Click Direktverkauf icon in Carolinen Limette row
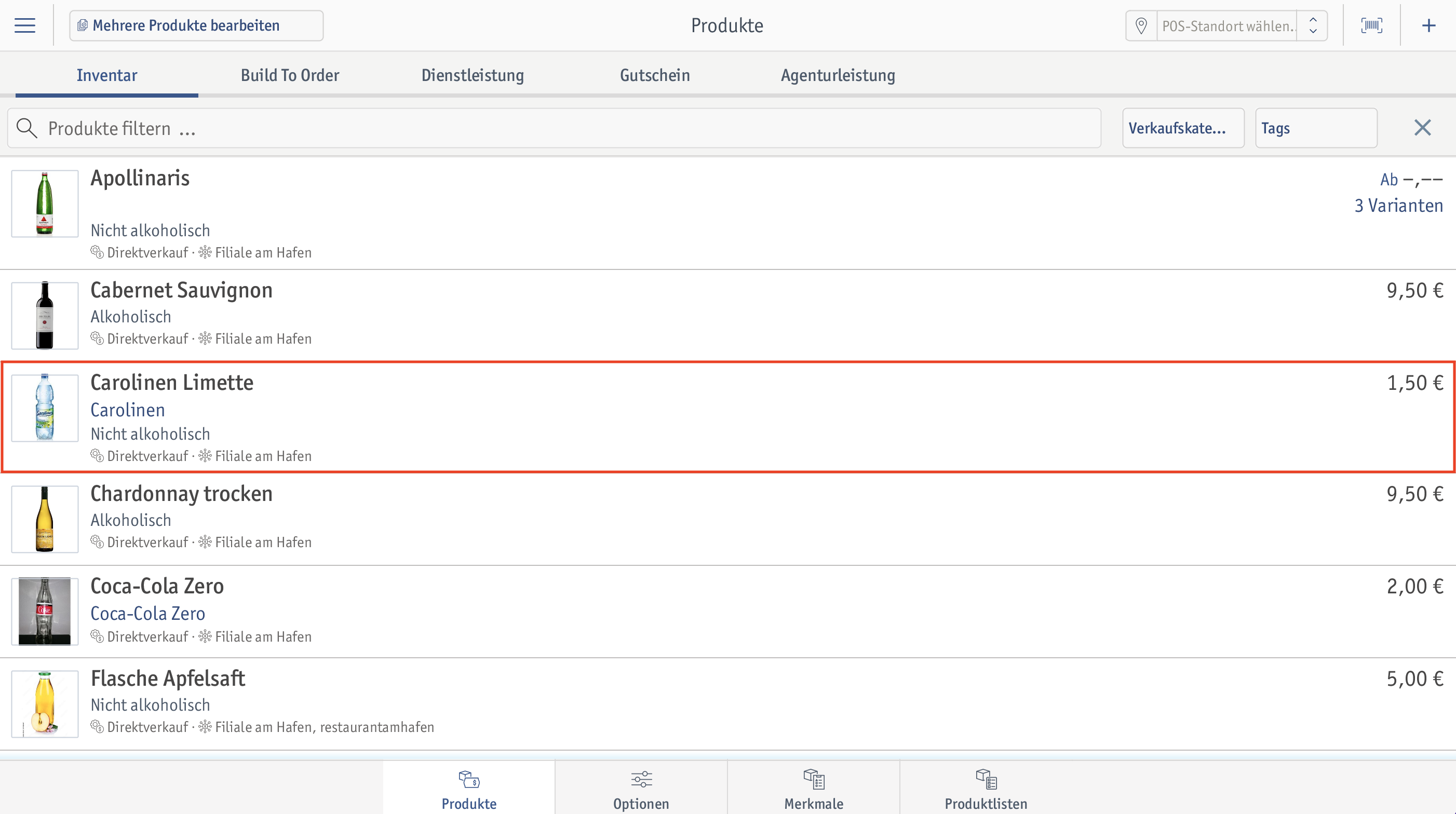The height and width of the screenshot is (814, 1456). [97, 455]
